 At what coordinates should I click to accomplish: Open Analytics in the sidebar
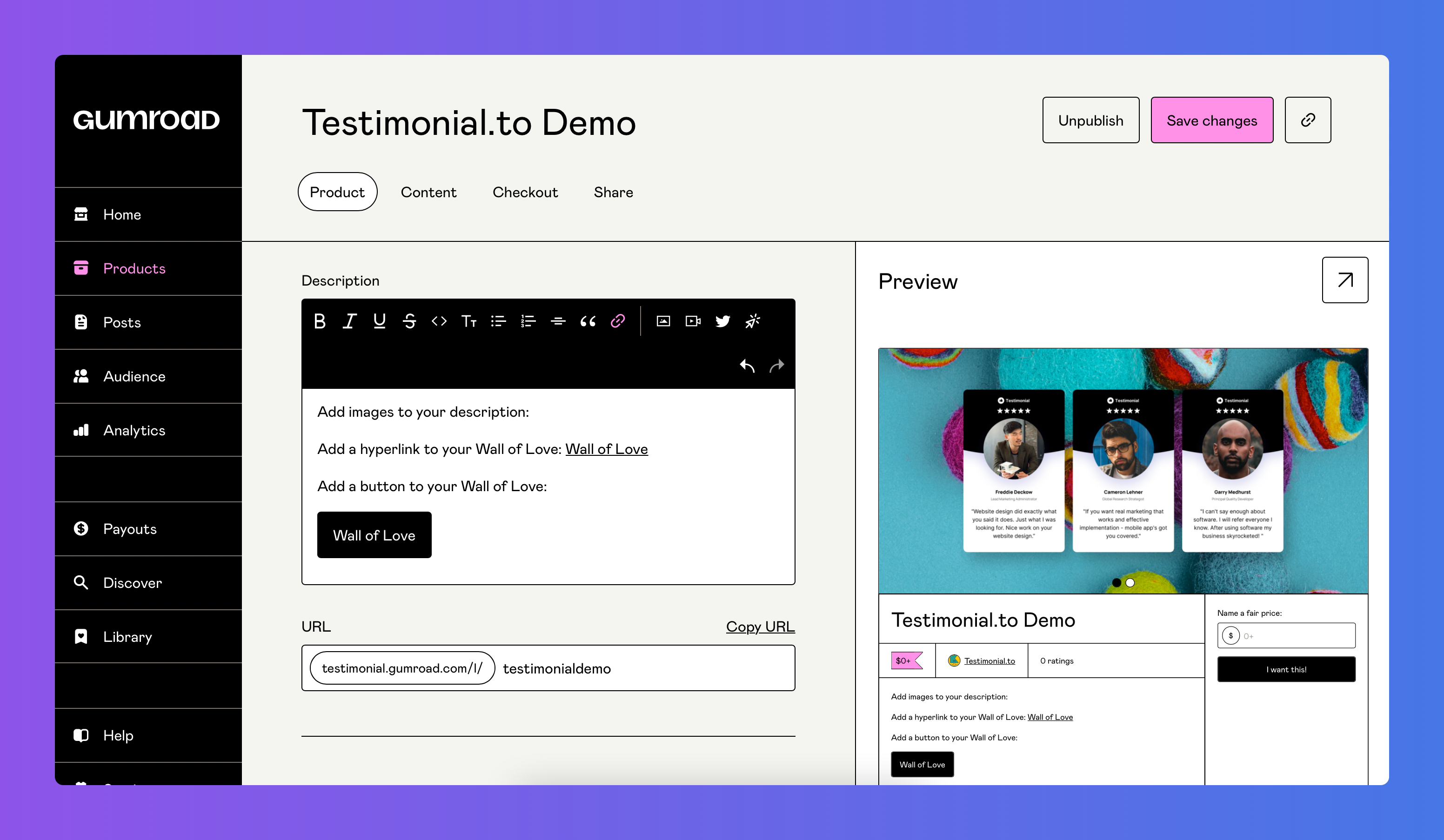[x=148, y=430]
